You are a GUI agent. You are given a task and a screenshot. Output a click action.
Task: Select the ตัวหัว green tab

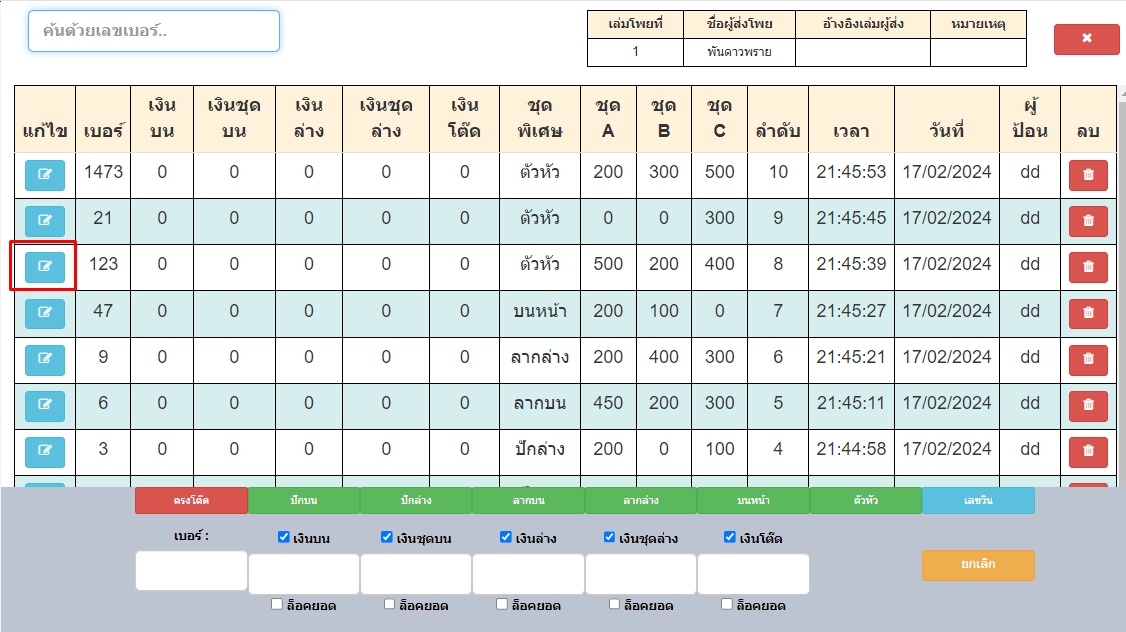866,500
